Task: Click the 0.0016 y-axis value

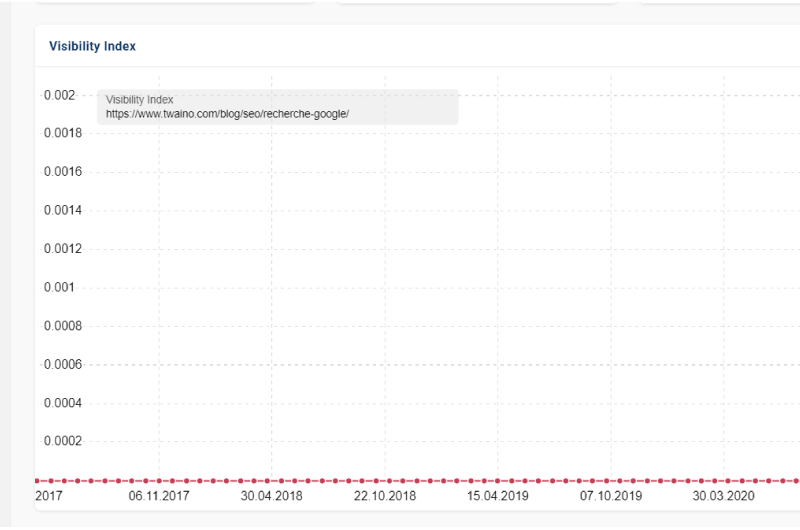Action: 63,171
